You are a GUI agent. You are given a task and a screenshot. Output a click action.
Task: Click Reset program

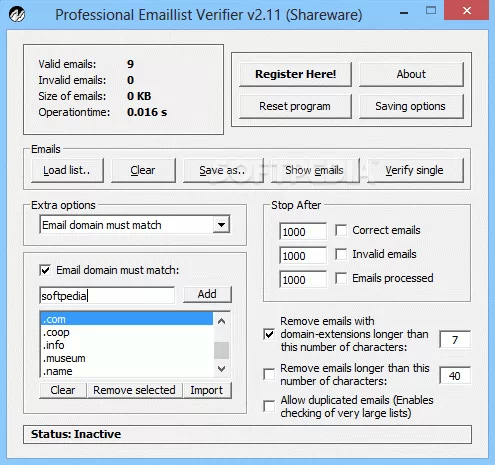(295, 106)
